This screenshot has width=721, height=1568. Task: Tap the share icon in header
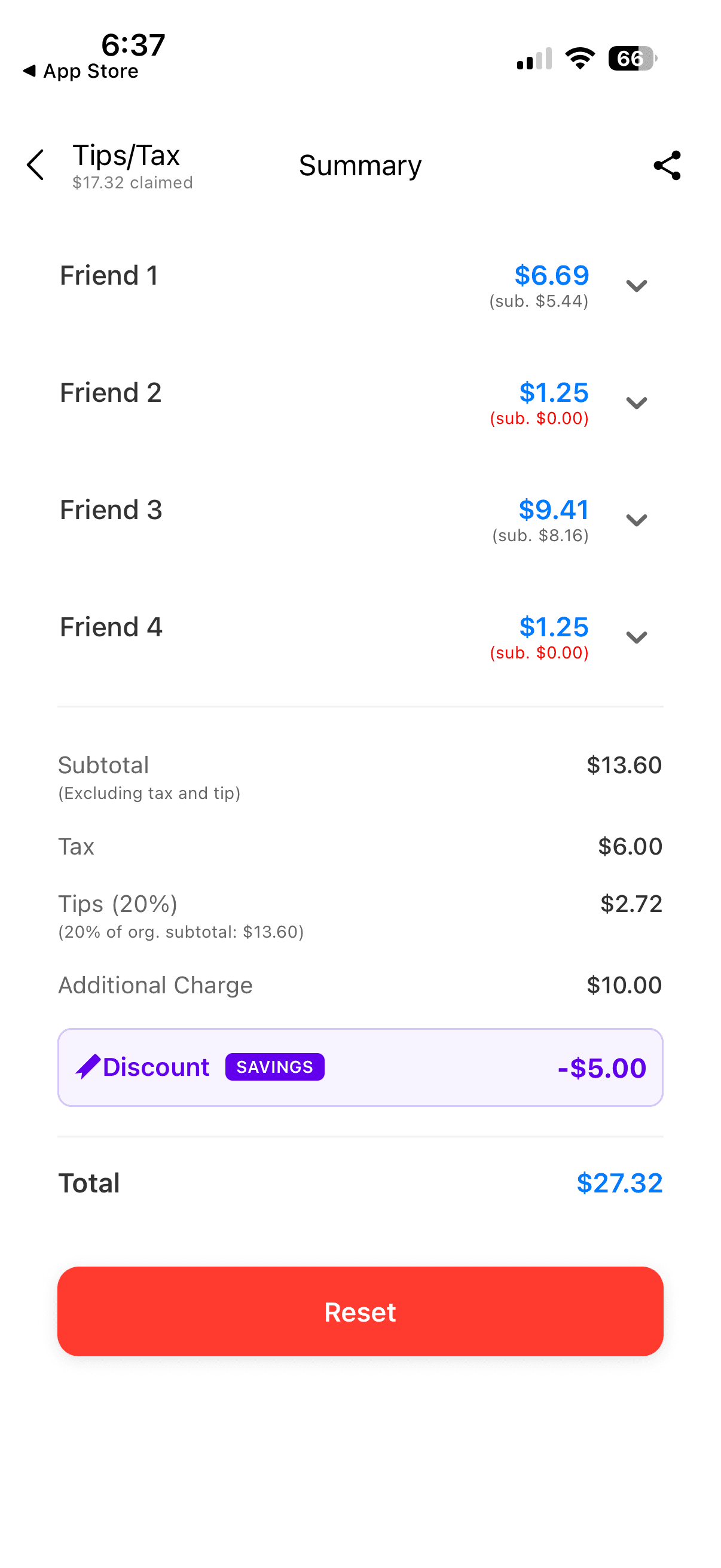point(667,165)
